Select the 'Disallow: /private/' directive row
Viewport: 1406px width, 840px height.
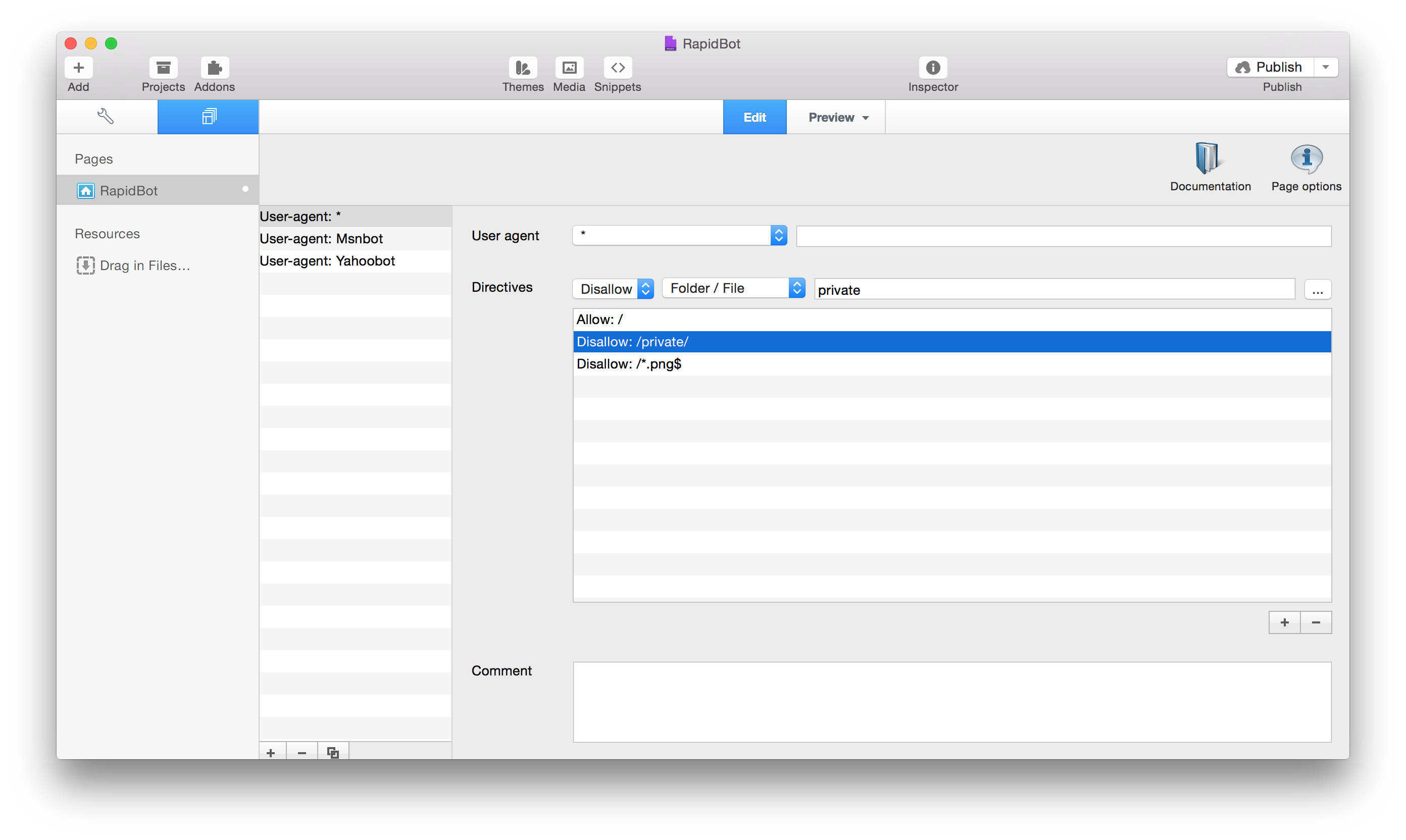pos(951,341)
